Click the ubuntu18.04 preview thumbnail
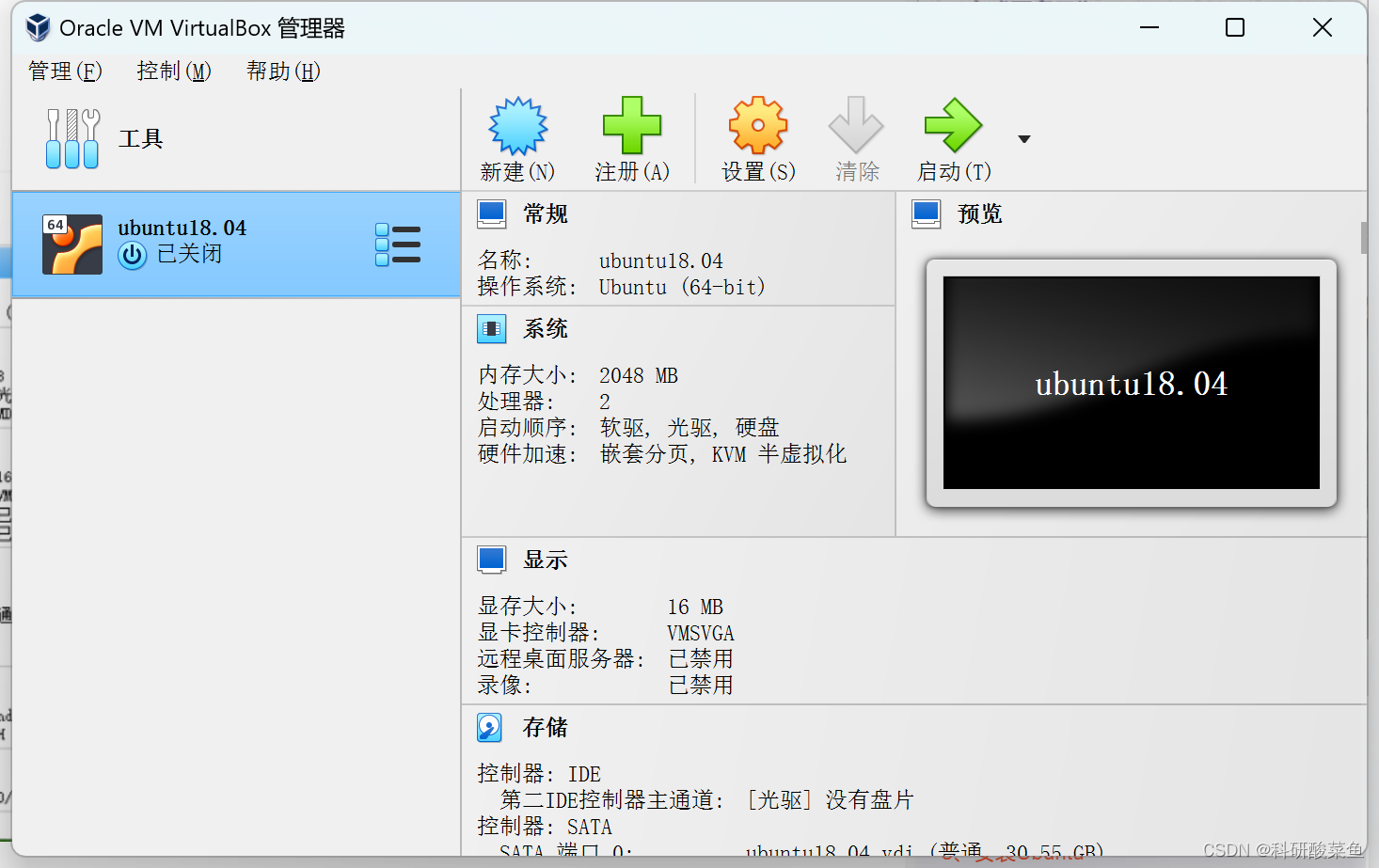Screen dimensions: 1379x868 click(x=1131, y=383)
